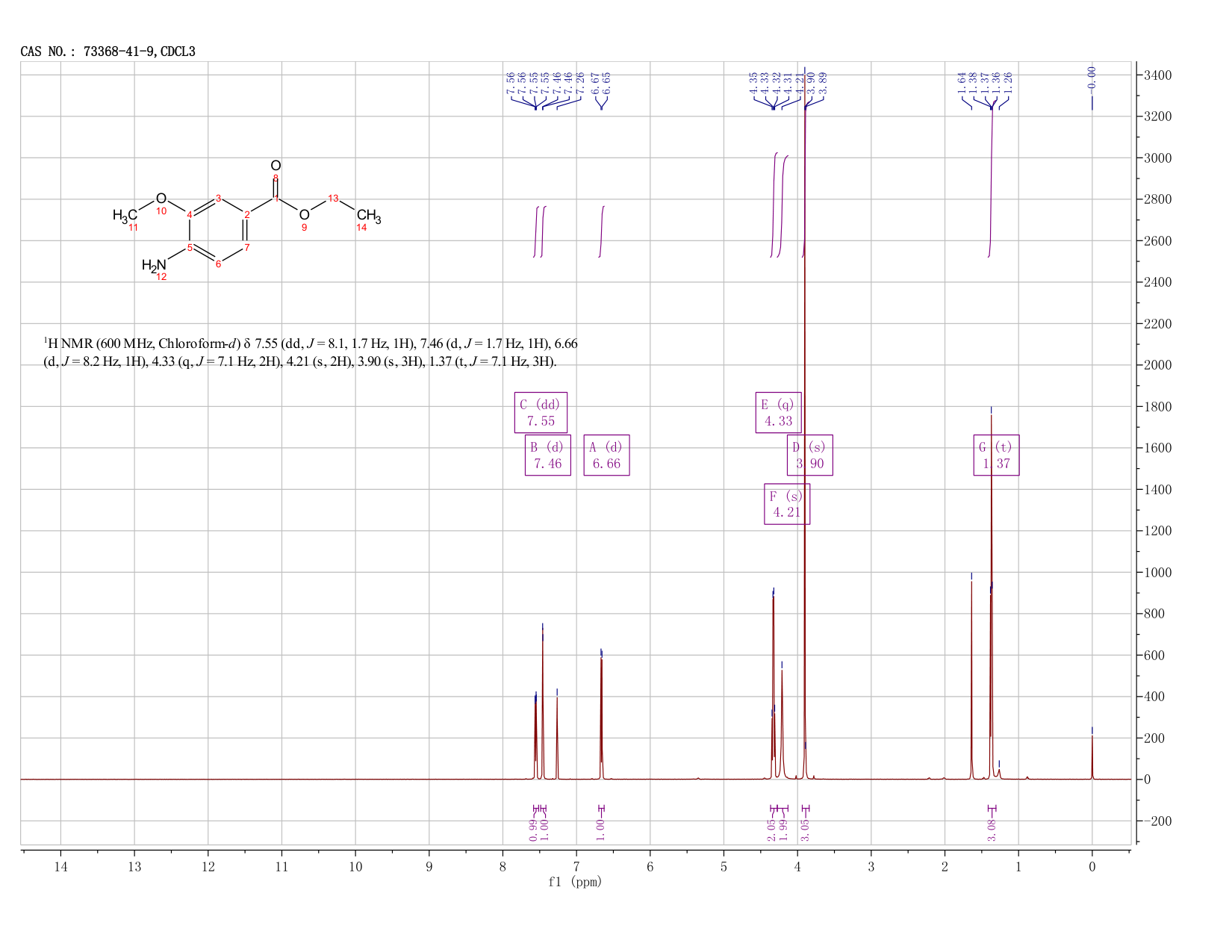Click the 0 ppm axis tick label
The height and width of the screenshot is (952, 1232).
[1092, 866]
